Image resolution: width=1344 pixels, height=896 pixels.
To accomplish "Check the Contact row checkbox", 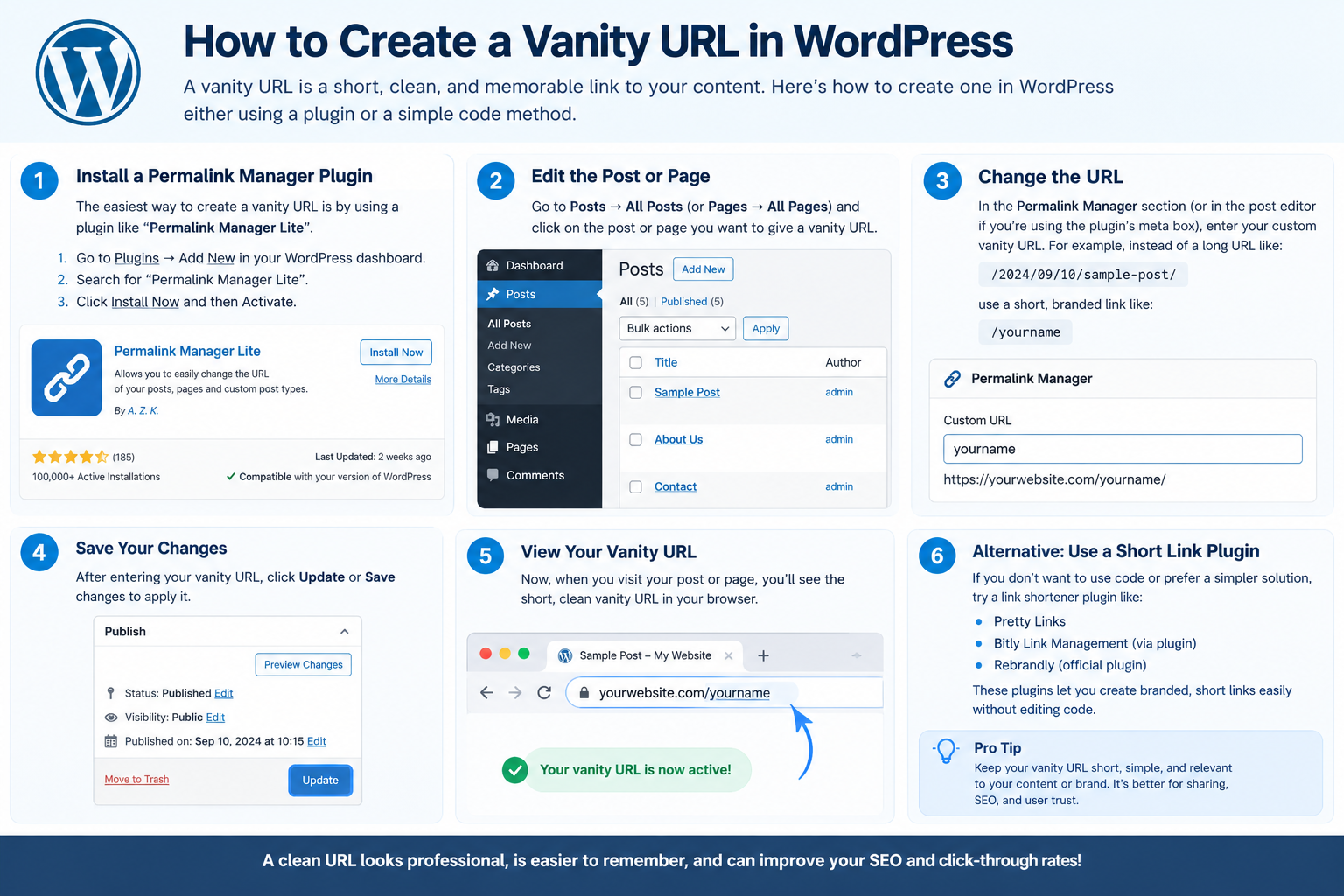I will coord(636,486).
